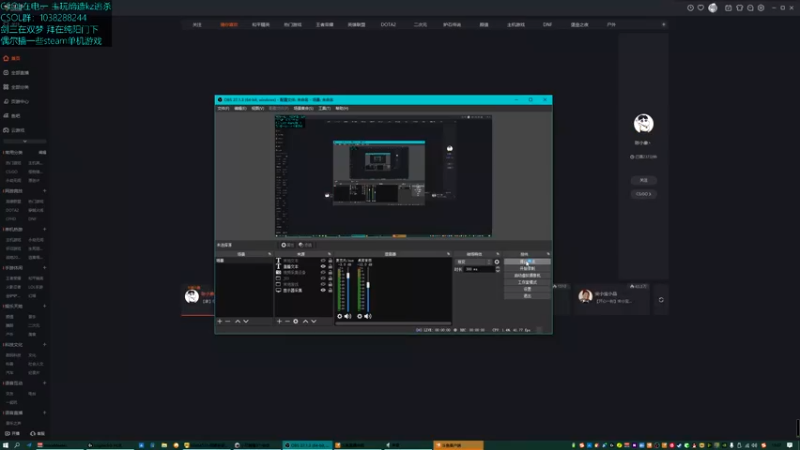Viewport: 800px width, 450px height.
Task: Click second mixer channel volume slider
Action: [x=368, y=288]
